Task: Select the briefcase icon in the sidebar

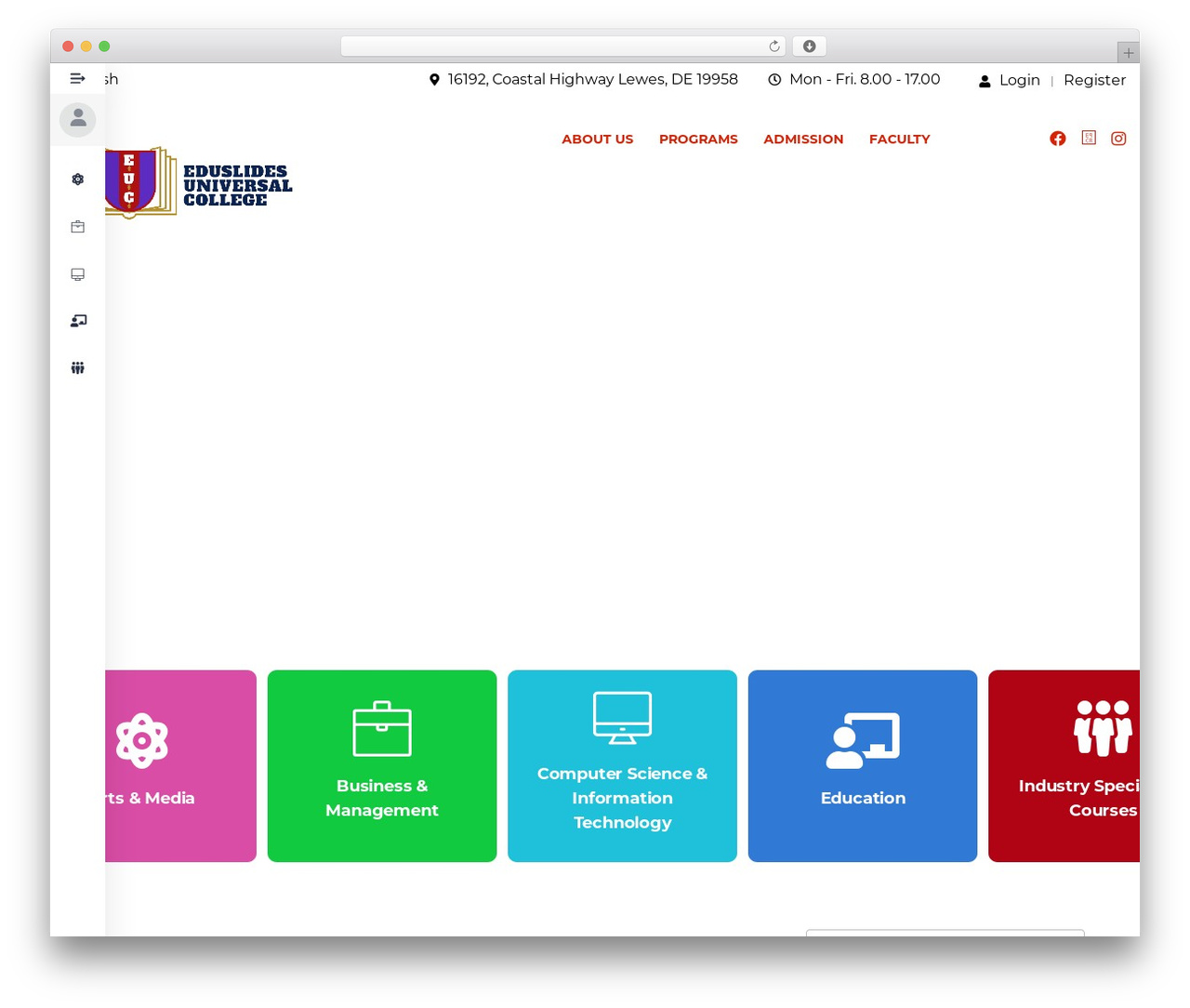Action: click(x=78, y=227)
